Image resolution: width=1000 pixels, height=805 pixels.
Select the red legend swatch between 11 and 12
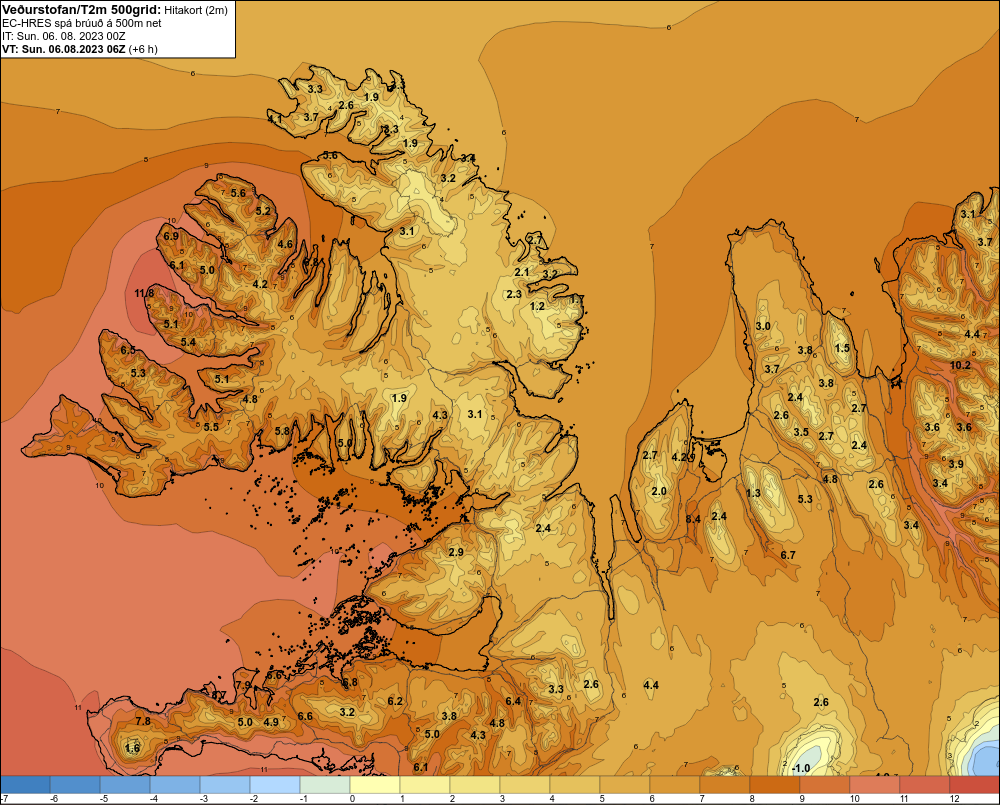pyautogui.click(x=925, y=785)
